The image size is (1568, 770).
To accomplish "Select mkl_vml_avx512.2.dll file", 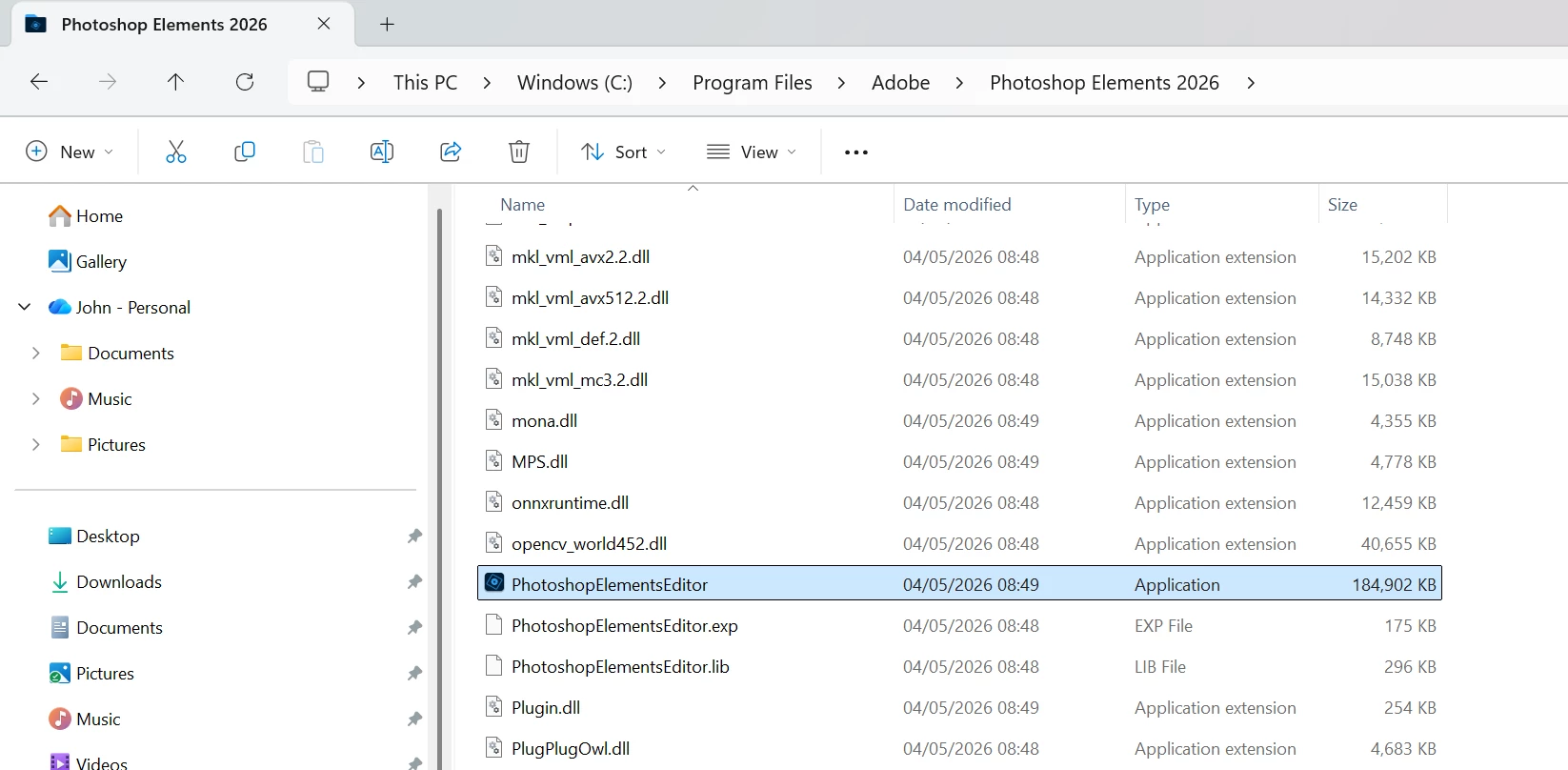I will pos(959,298).
